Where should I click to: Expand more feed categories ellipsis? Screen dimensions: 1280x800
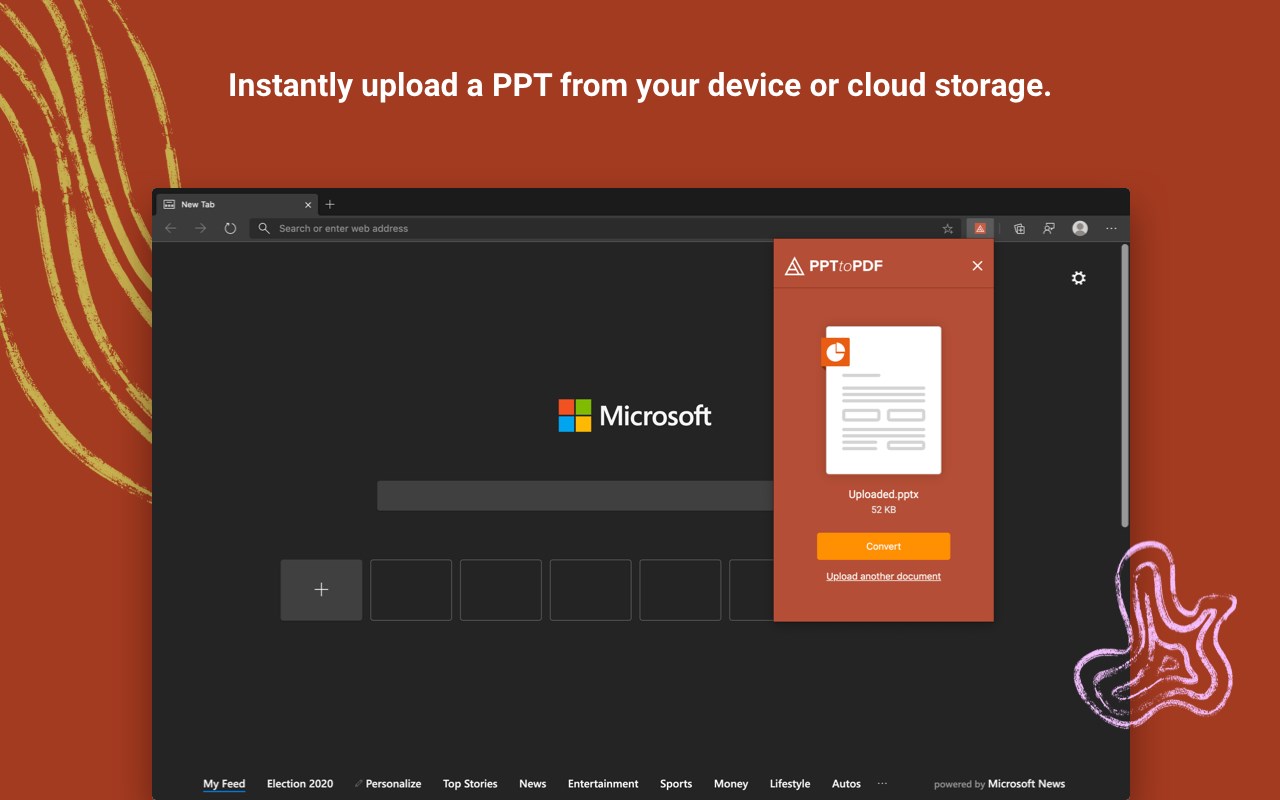[882, 784]
